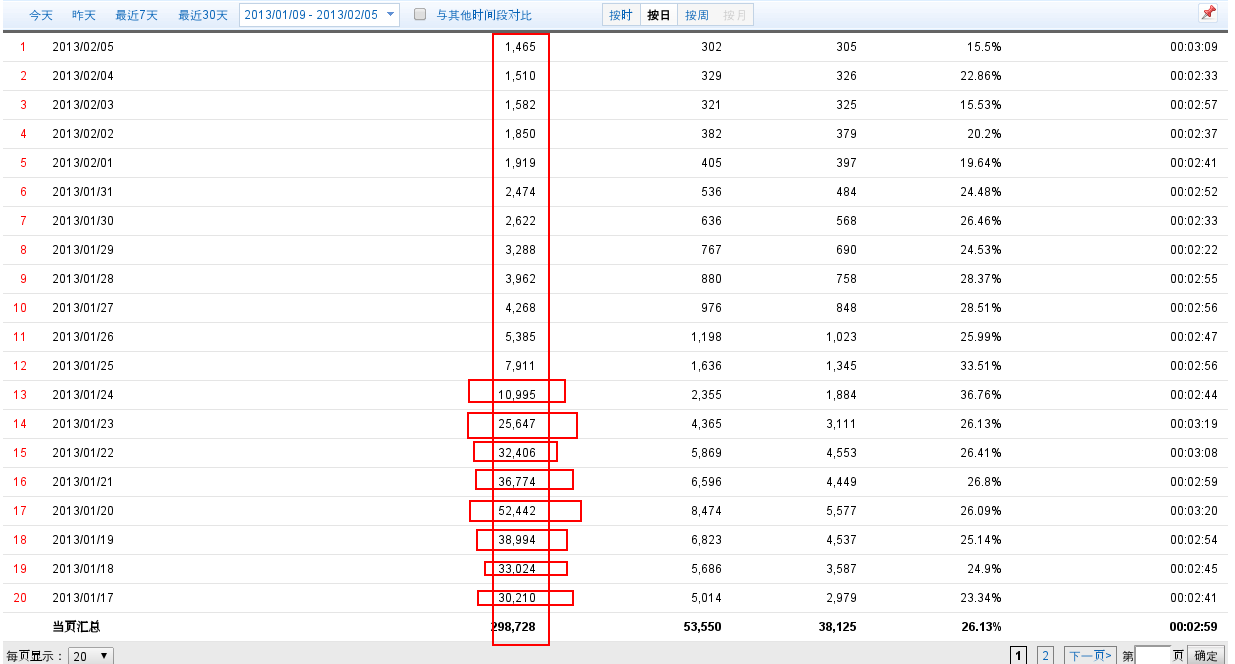
Task: Go to page 2 of results
Action: click(x=1045, y=656)
